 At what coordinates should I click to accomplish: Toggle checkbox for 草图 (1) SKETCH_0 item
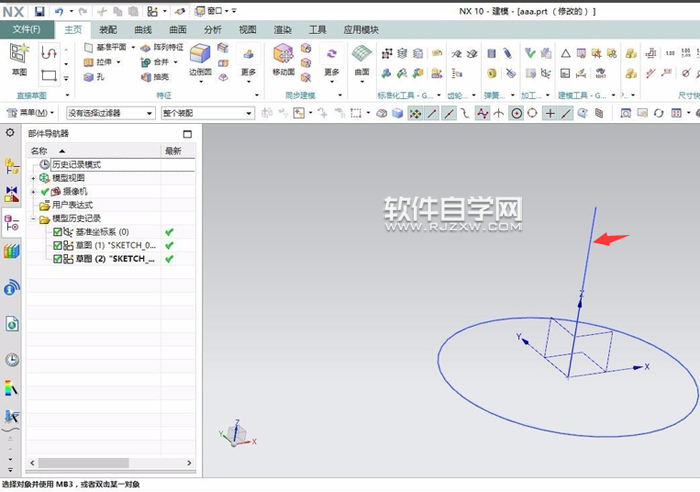tap(58, 245)
